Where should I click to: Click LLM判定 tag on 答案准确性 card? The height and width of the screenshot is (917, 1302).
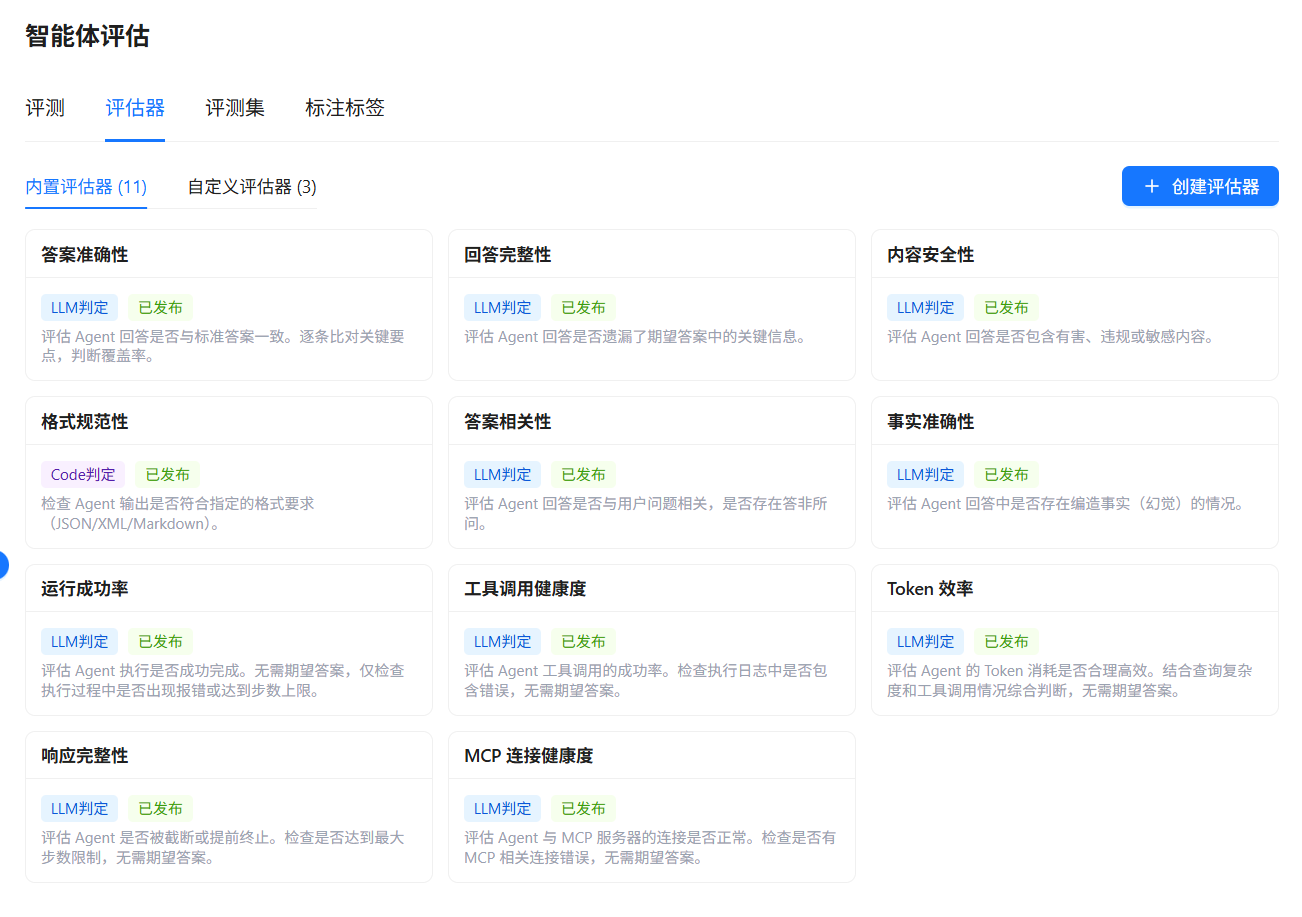coord(80,307)
